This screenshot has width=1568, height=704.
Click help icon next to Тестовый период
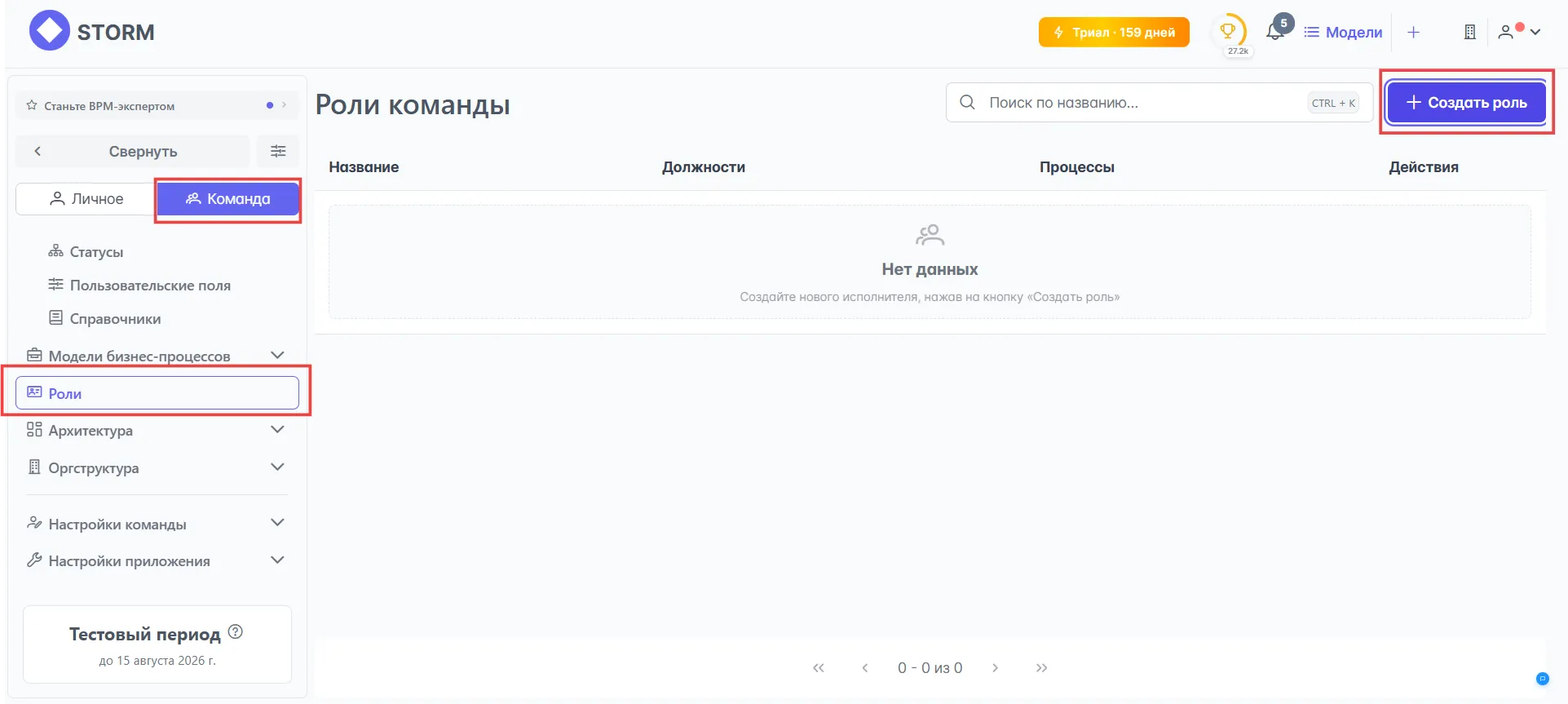236,631
